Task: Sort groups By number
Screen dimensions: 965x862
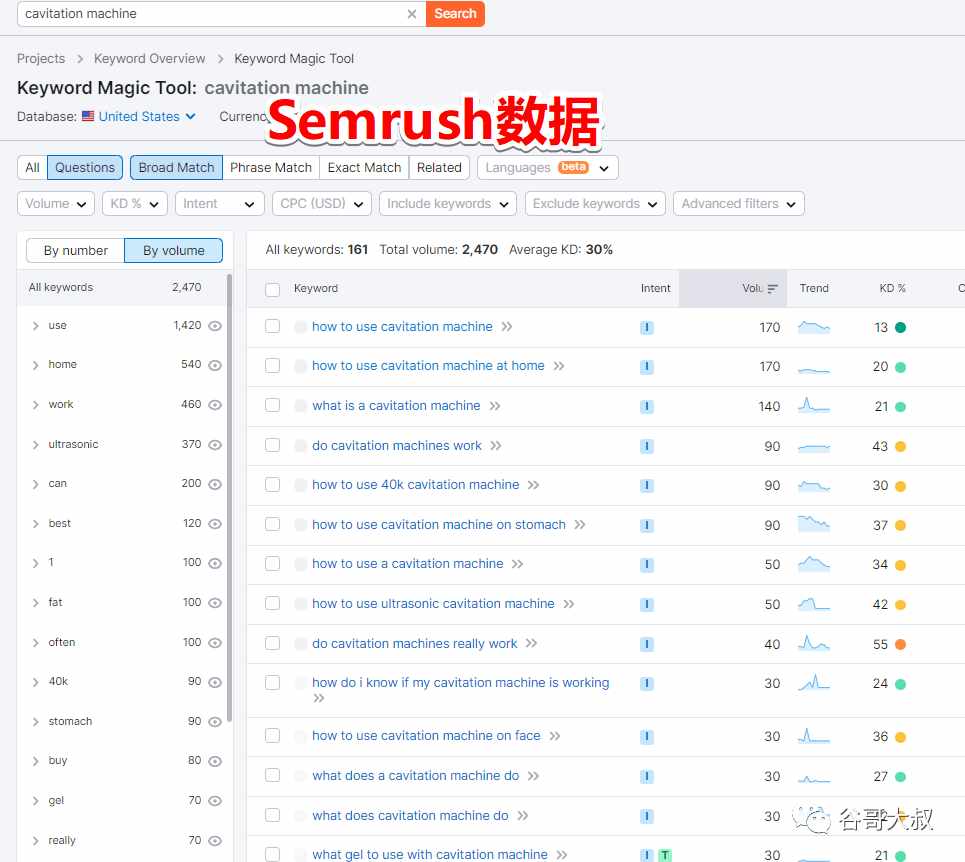Action: [x=75, y=250]
